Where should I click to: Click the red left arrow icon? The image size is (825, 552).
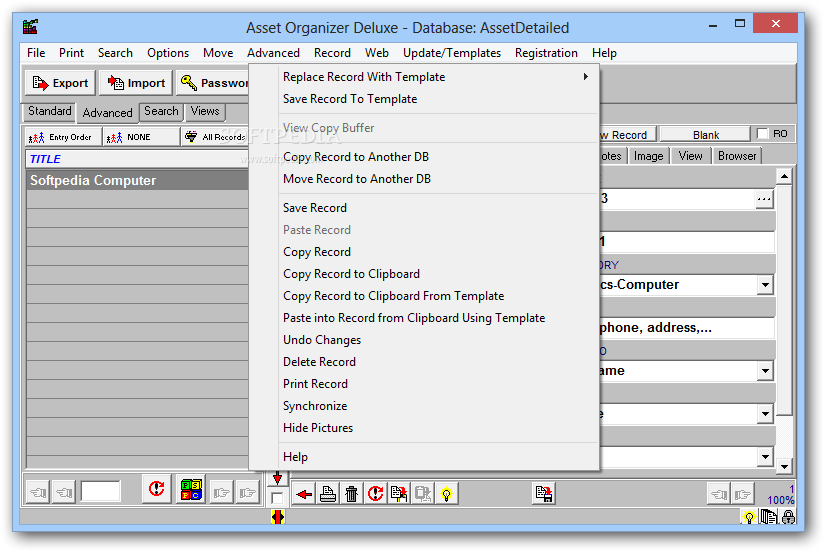304,494
